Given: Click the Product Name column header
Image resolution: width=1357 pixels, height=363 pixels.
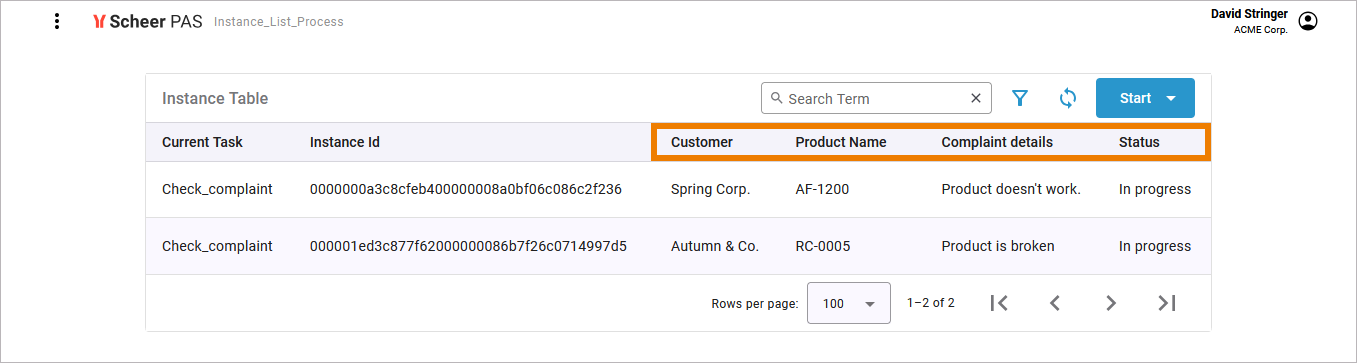Looking at the screenshot, I should tap(841, 142).
